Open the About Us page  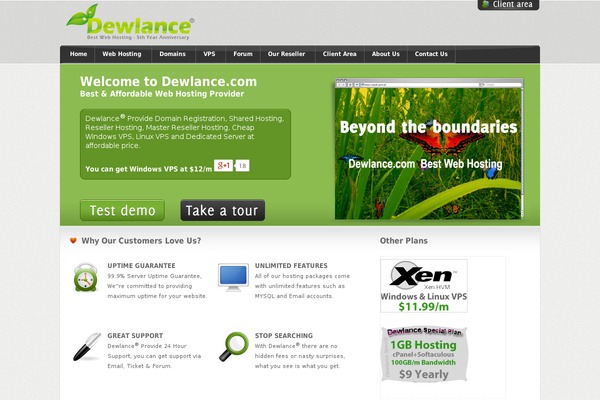[386, 54]
